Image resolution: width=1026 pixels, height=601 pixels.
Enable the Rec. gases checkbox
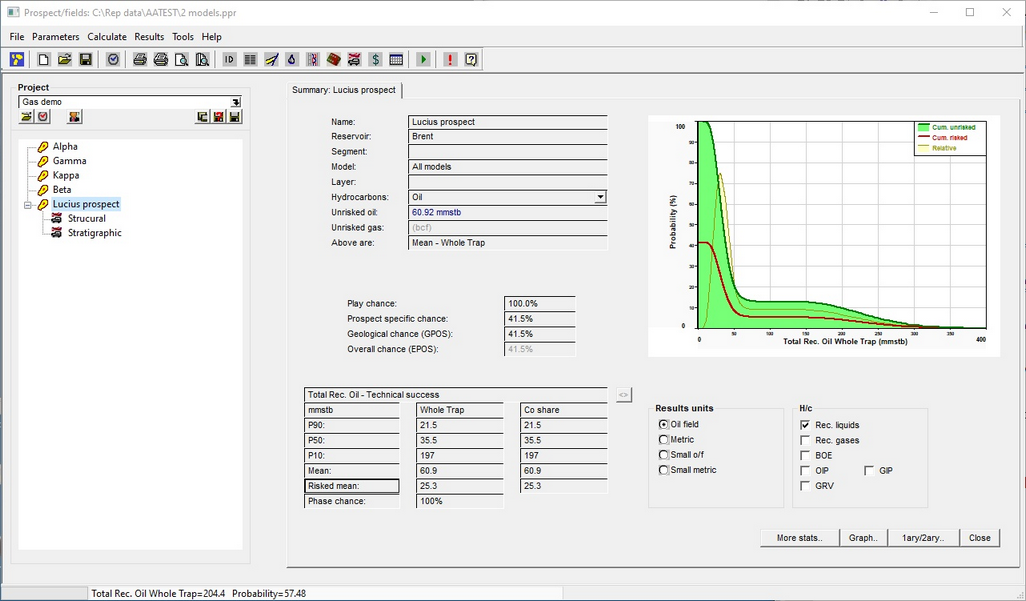click(x=806, y=440)
